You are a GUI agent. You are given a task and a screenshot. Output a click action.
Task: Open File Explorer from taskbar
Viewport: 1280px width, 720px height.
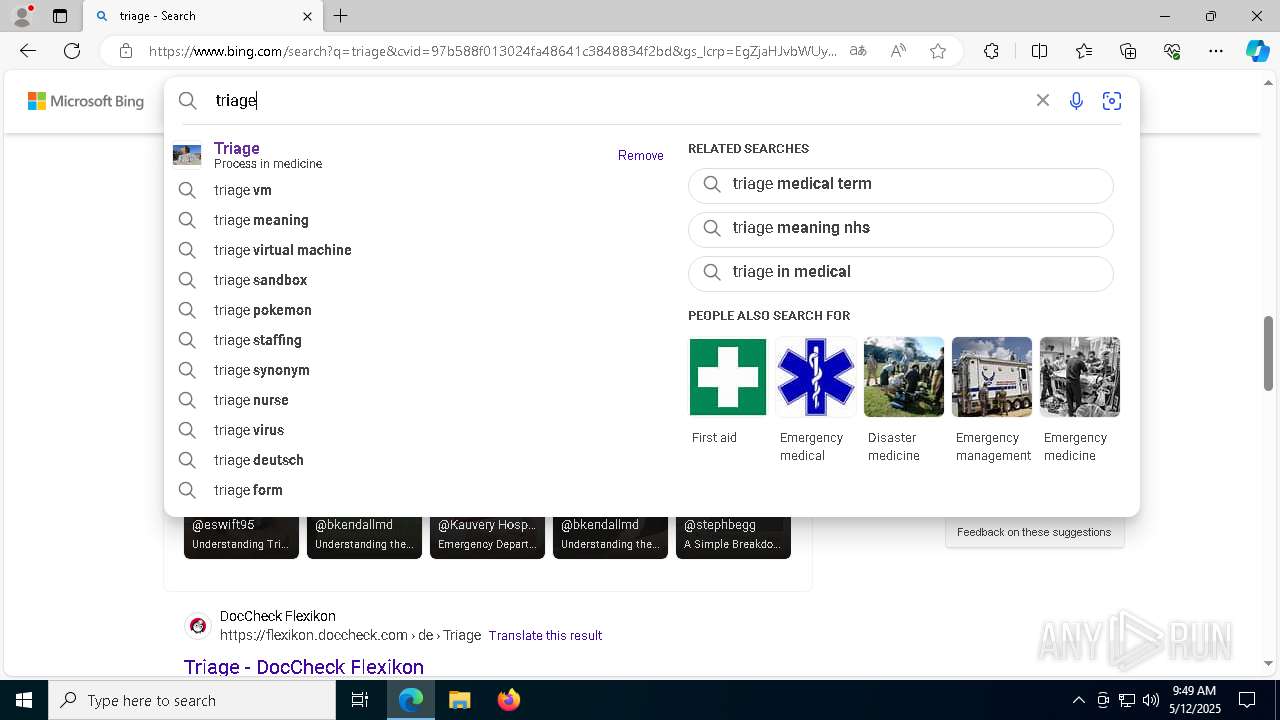459,700
